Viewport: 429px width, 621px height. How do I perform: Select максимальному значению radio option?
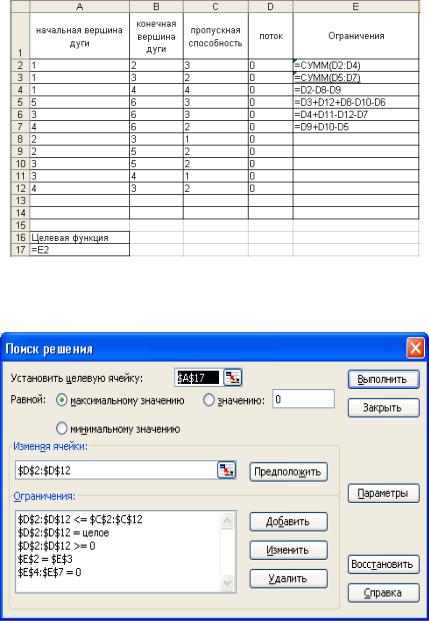[x=62, y=400]
